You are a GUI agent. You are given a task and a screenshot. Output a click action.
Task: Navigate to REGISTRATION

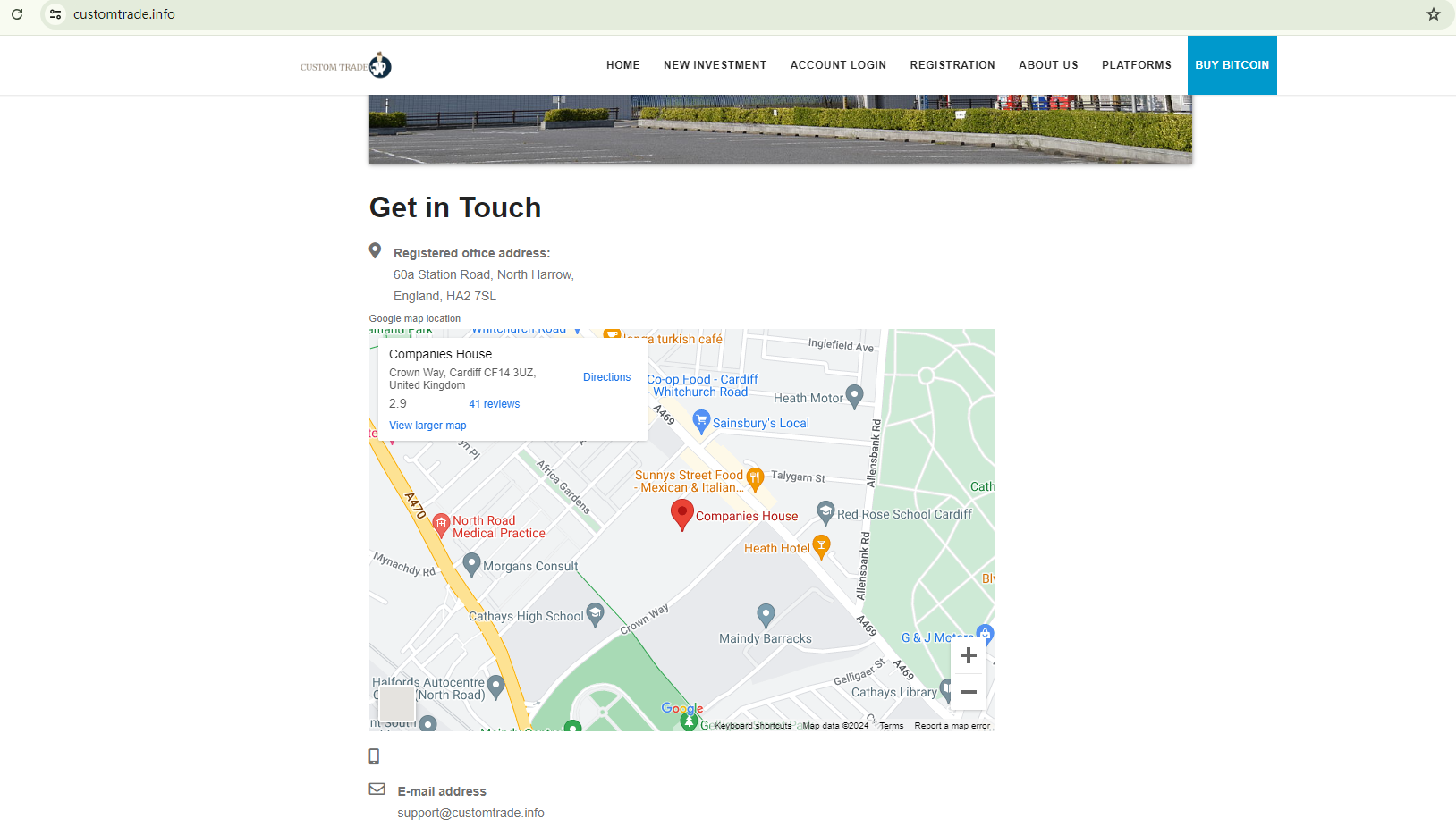952,65
